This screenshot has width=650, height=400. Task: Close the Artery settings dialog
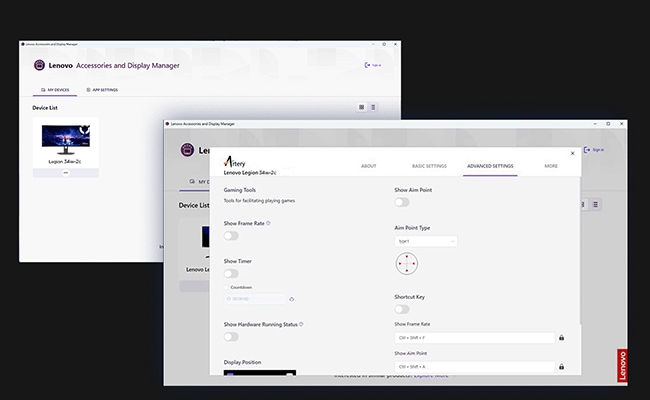click(x=572, y=153)
